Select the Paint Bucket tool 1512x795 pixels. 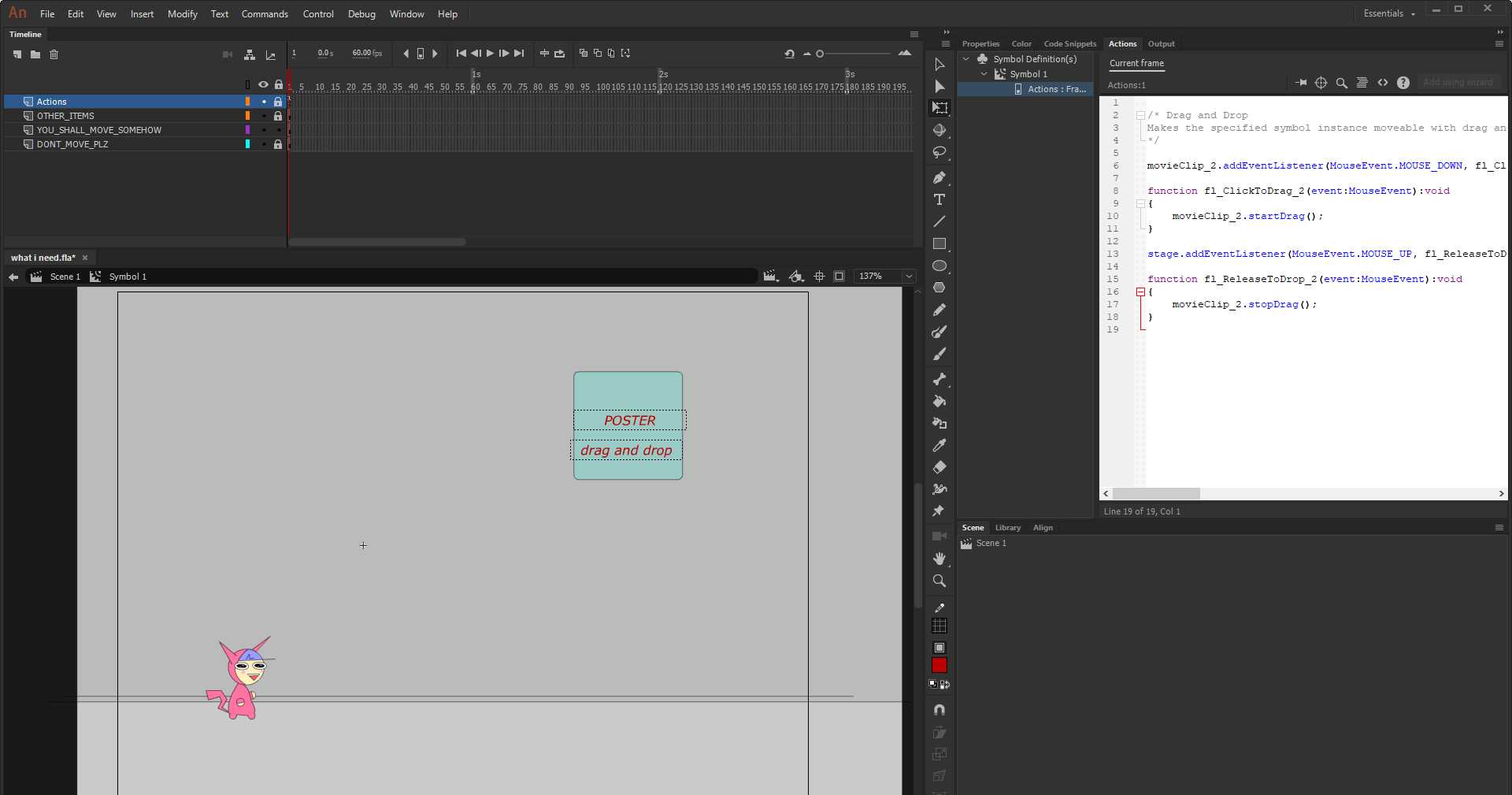point(939,401)
